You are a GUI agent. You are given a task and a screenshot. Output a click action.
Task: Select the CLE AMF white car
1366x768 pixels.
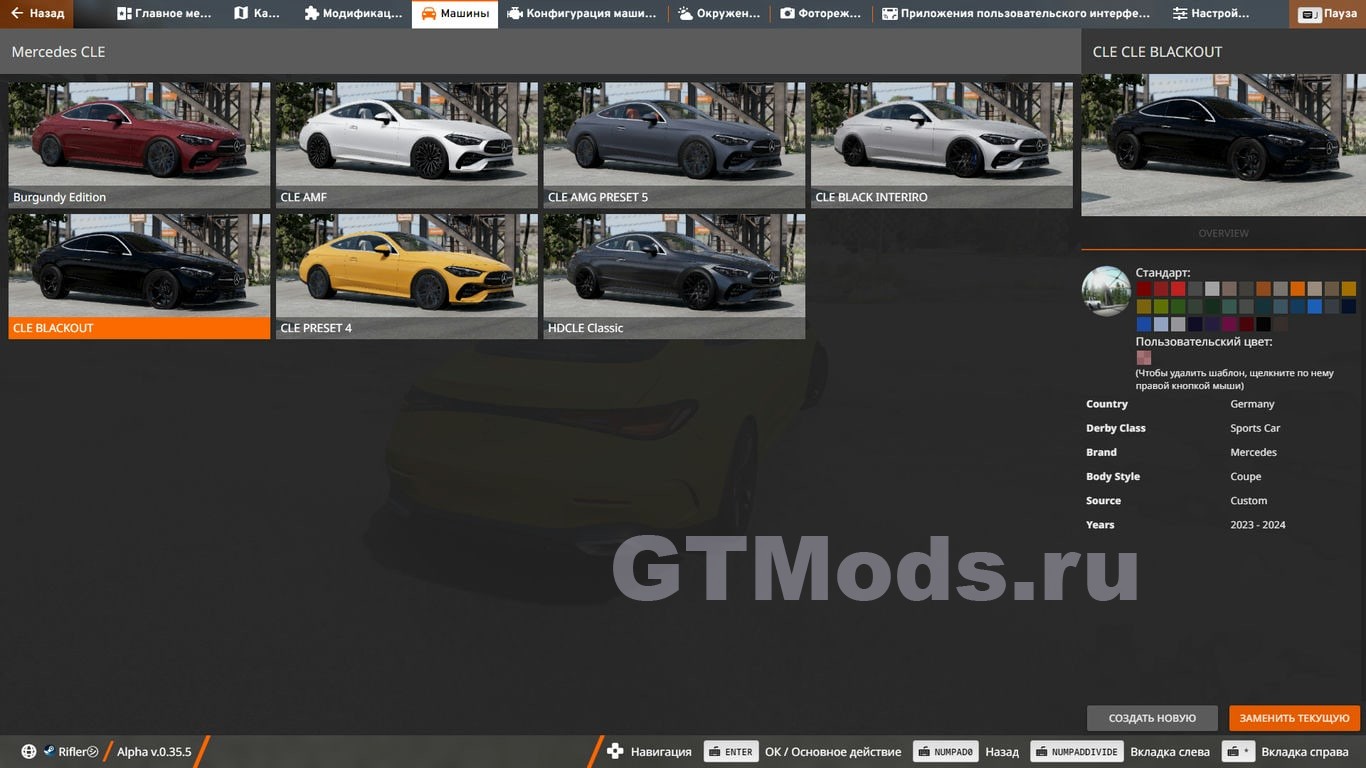pos(407,145)
